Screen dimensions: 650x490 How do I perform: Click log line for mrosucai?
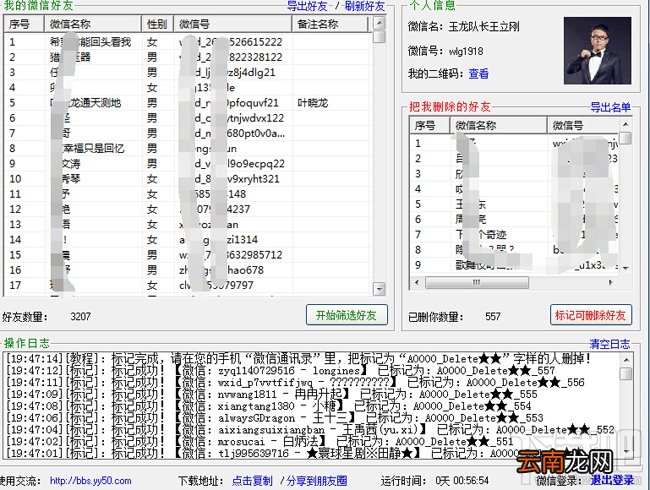260,441
